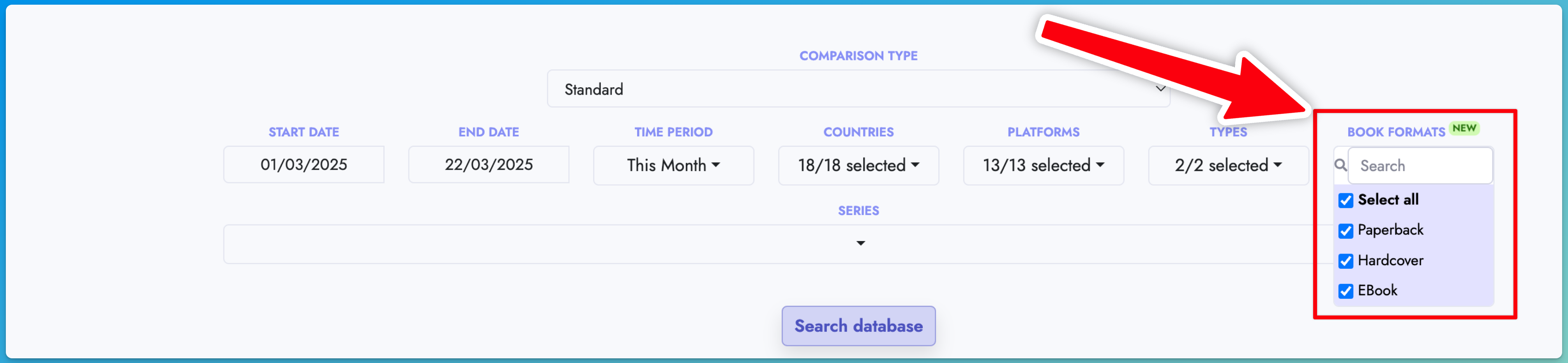Click caret arrow beside 18/18 selected
Screen dimensions: 1568x363
(915, 165)
